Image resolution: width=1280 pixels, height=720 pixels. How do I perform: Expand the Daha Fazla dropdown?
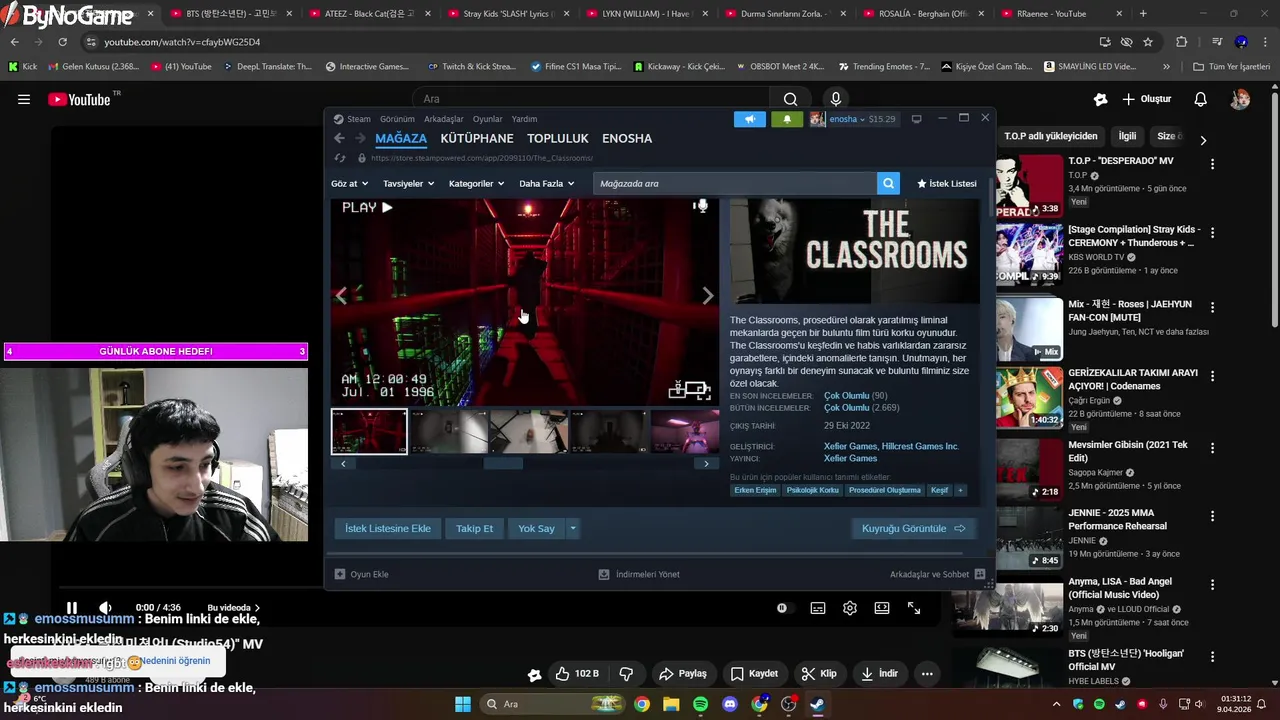546,184
